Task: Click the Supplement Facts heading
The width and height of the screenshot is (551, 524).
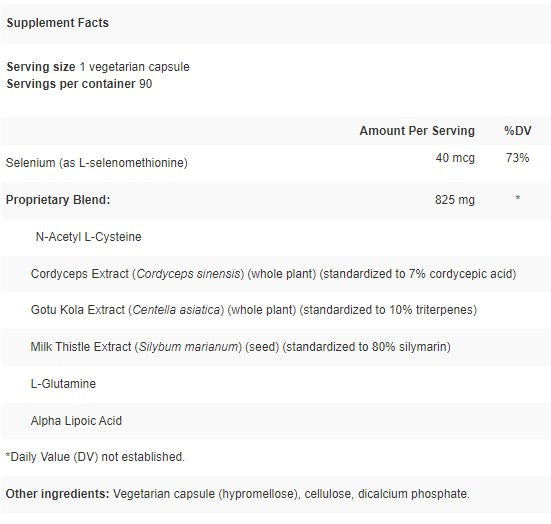Action: coord(58,23)
